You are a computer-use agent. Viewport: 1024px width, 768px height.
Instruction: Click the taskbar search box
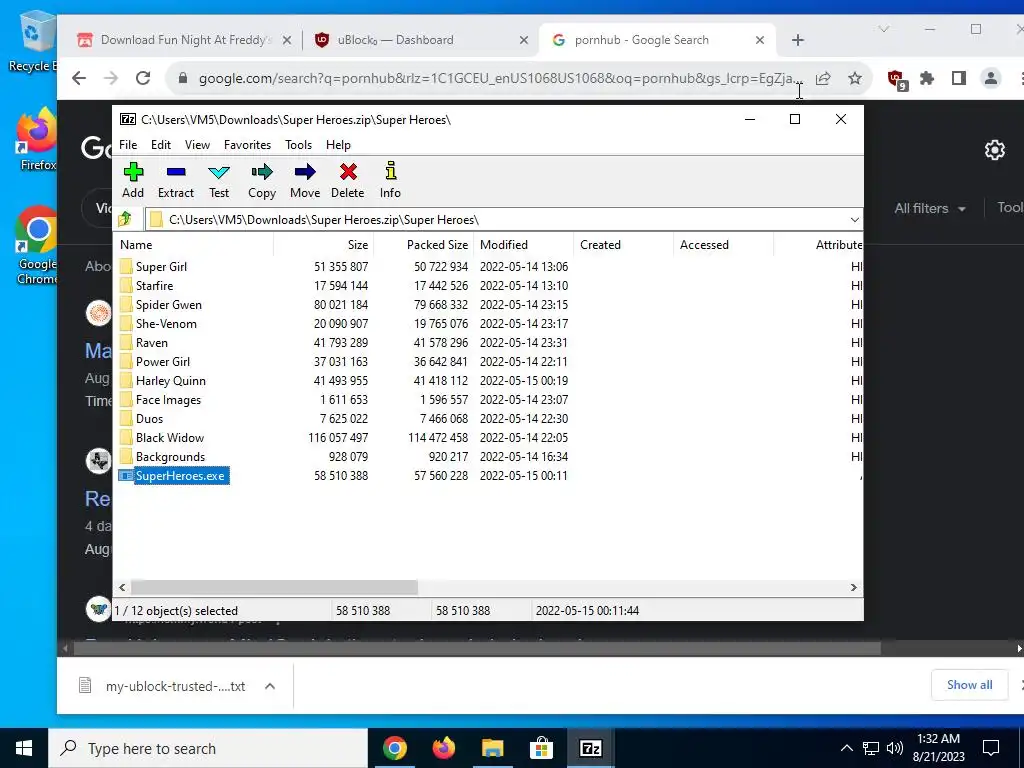(208, 748)
